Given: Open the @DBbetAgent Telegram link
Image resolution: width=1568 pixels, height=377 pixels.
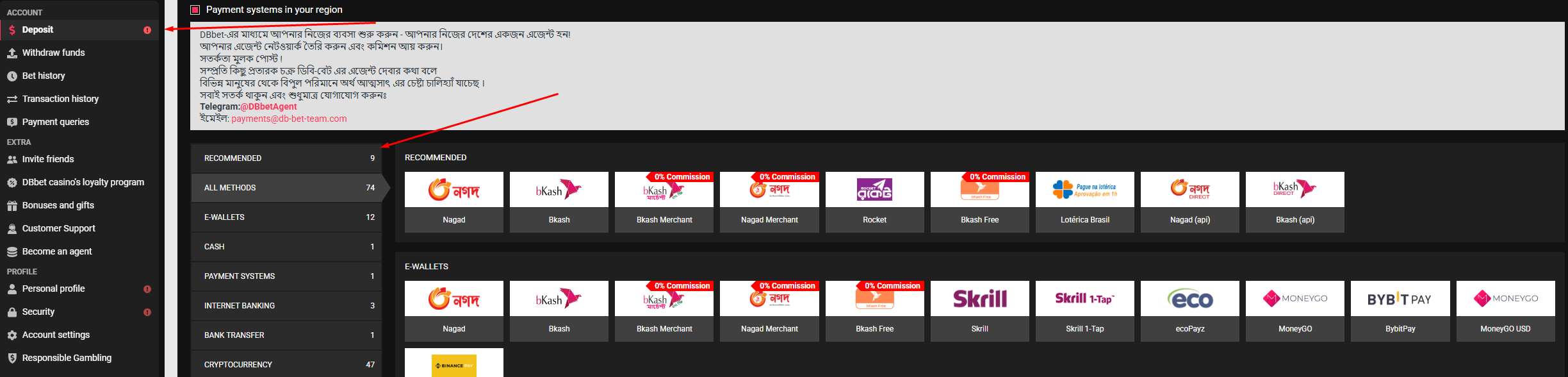Looking at the screenshot, I should [268, 106].
